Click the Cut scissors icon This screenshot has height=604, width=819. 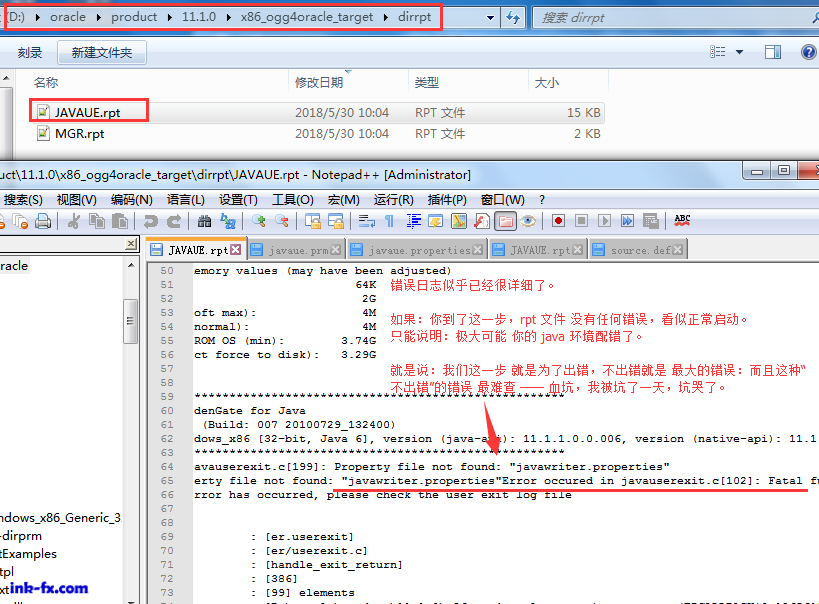coord(74,221)
